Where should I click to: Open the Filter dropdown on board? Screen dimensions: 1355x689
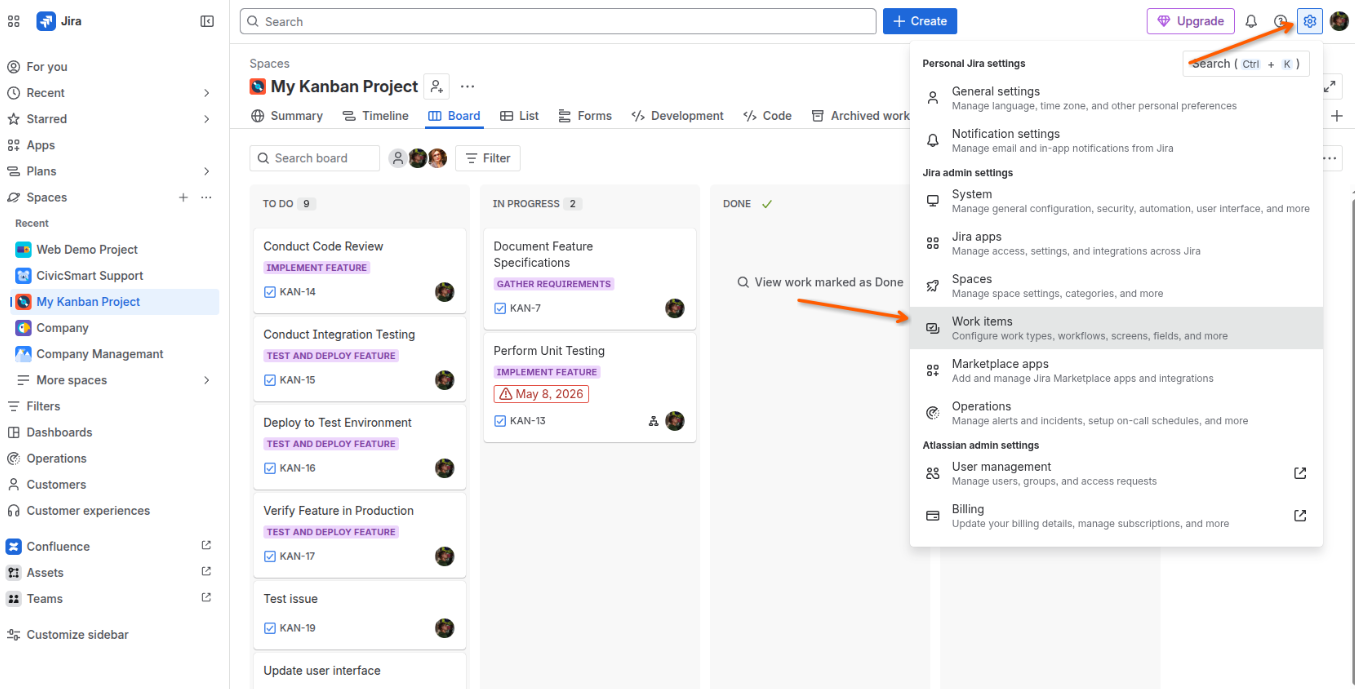tap(488, 158)
